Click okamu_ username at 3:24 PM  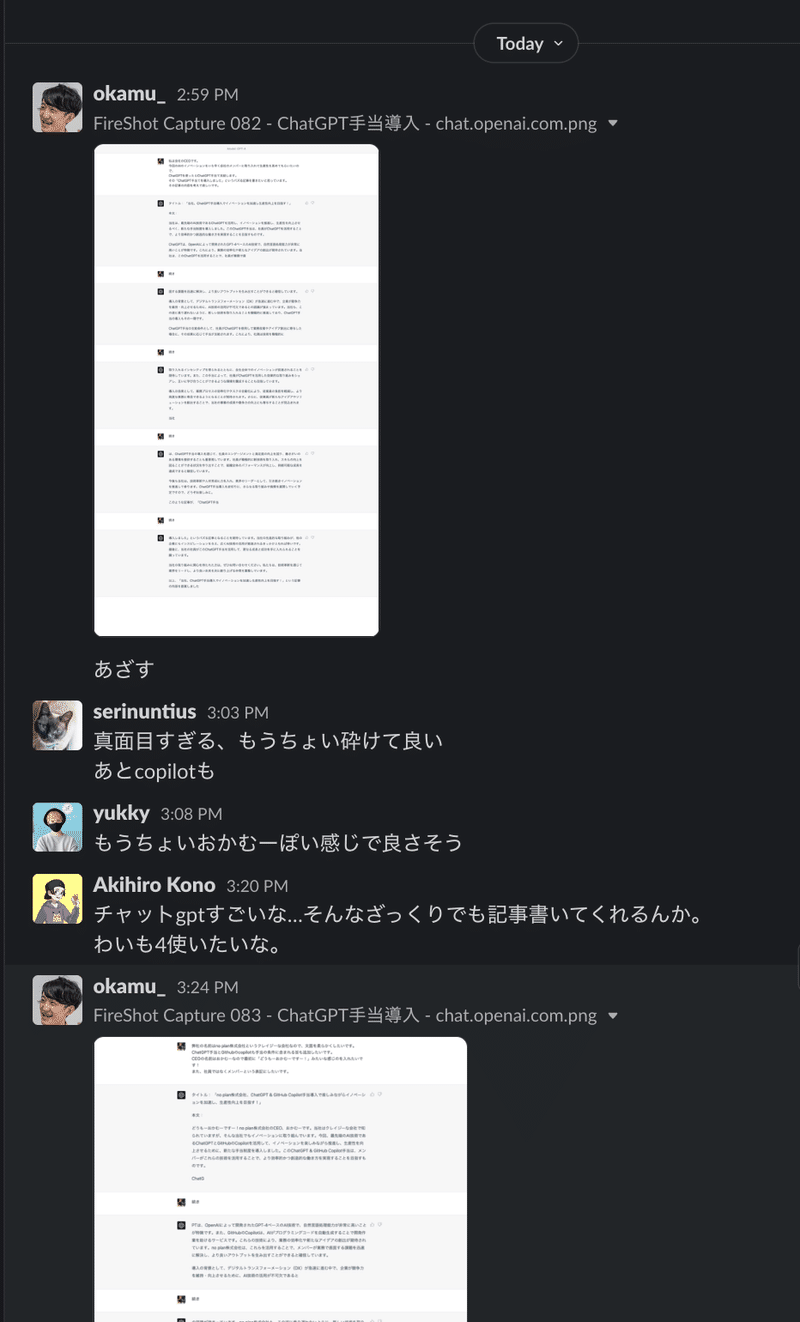coord(129,986)
